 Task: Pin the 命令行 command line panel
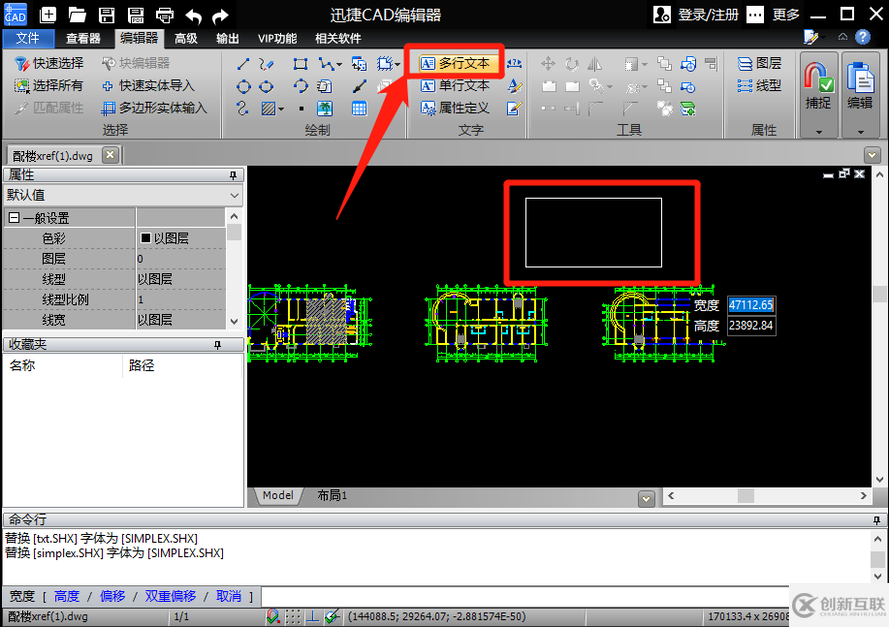[x=877, y=520]
